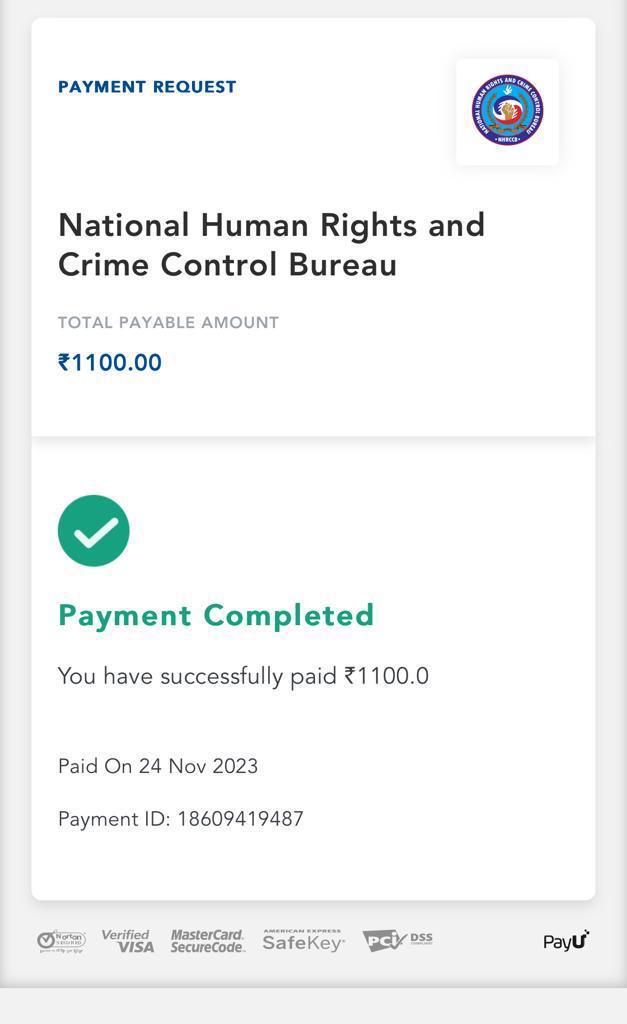Click the Paid On 24 Nov 2023 date
The width and height of the screenshot is (627, 1024).
coord(158,766)
